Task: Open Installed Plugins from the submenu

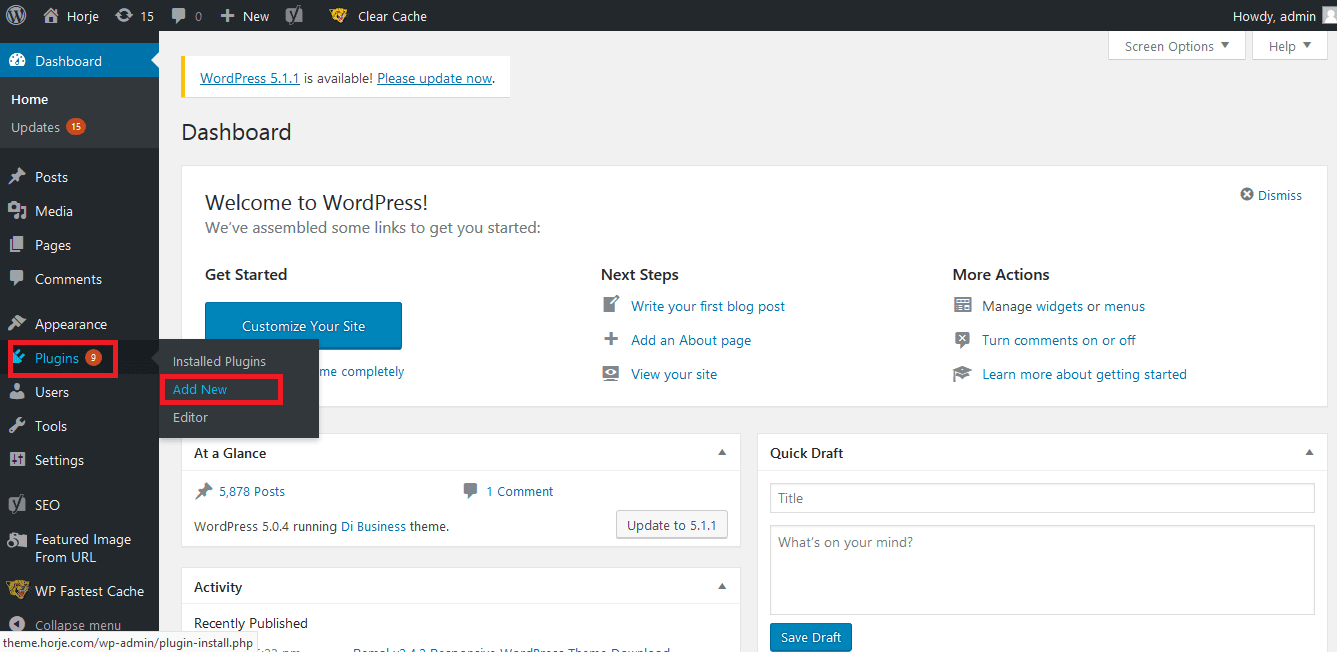Action: 218,360
